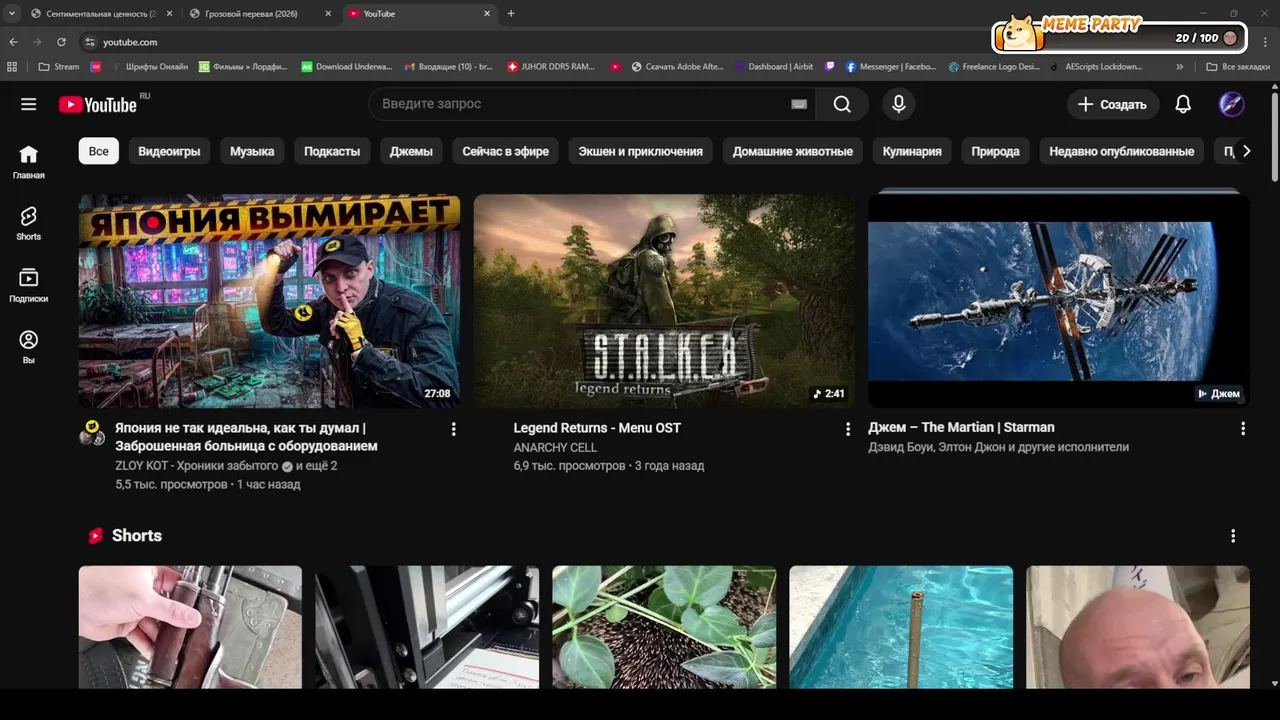Select the Недавно опубликованные chip
This screenshot has width=1280, height=720.
pyautogui.click(x=1122, y=151)
